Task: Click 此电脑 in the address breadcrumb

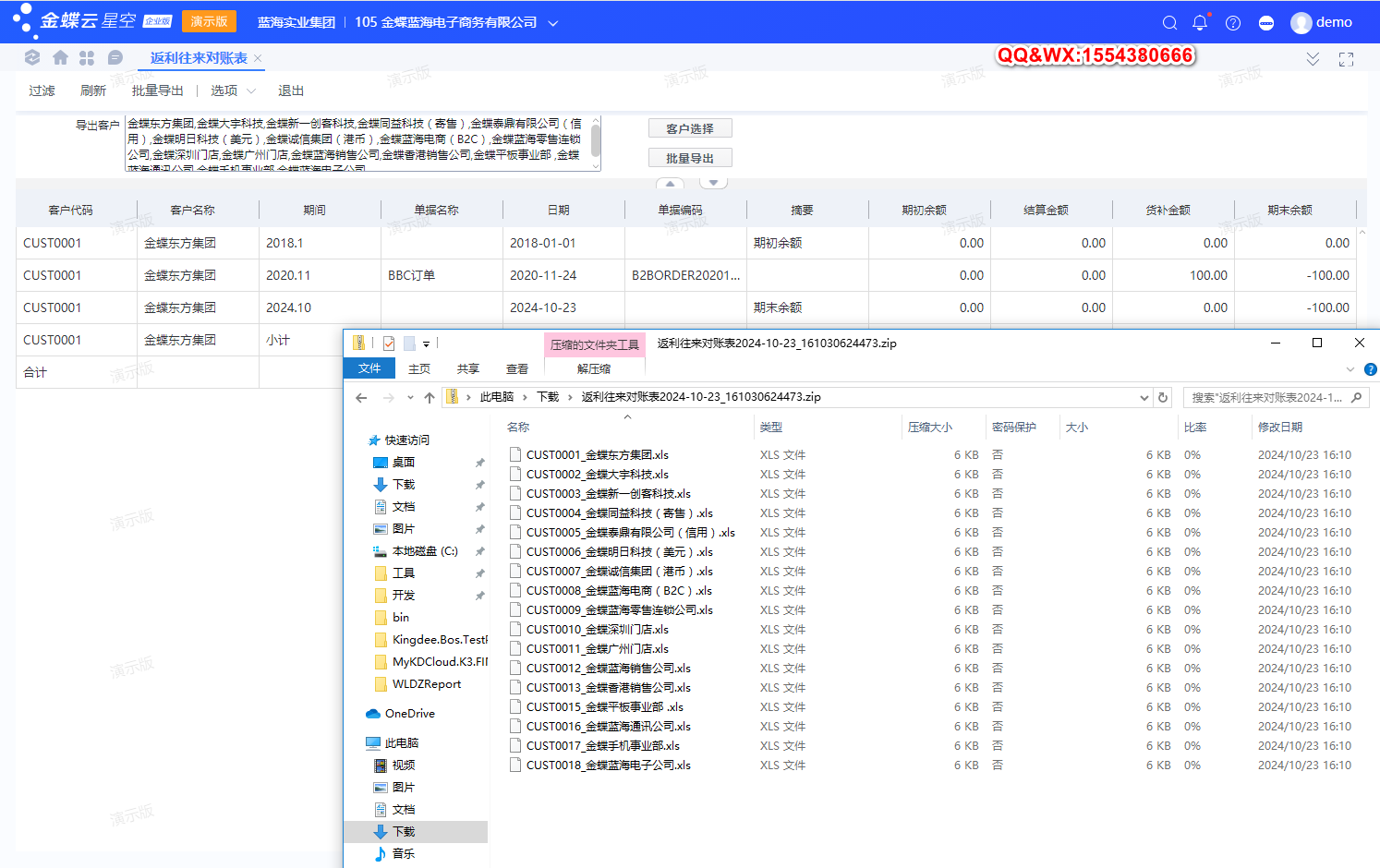Action: (x=497, y=397)
